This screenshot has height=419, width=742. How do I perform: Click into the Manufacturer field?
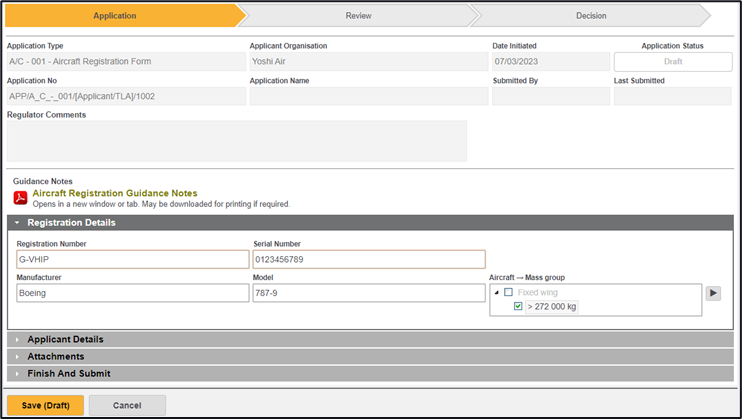tap(132, 293)
